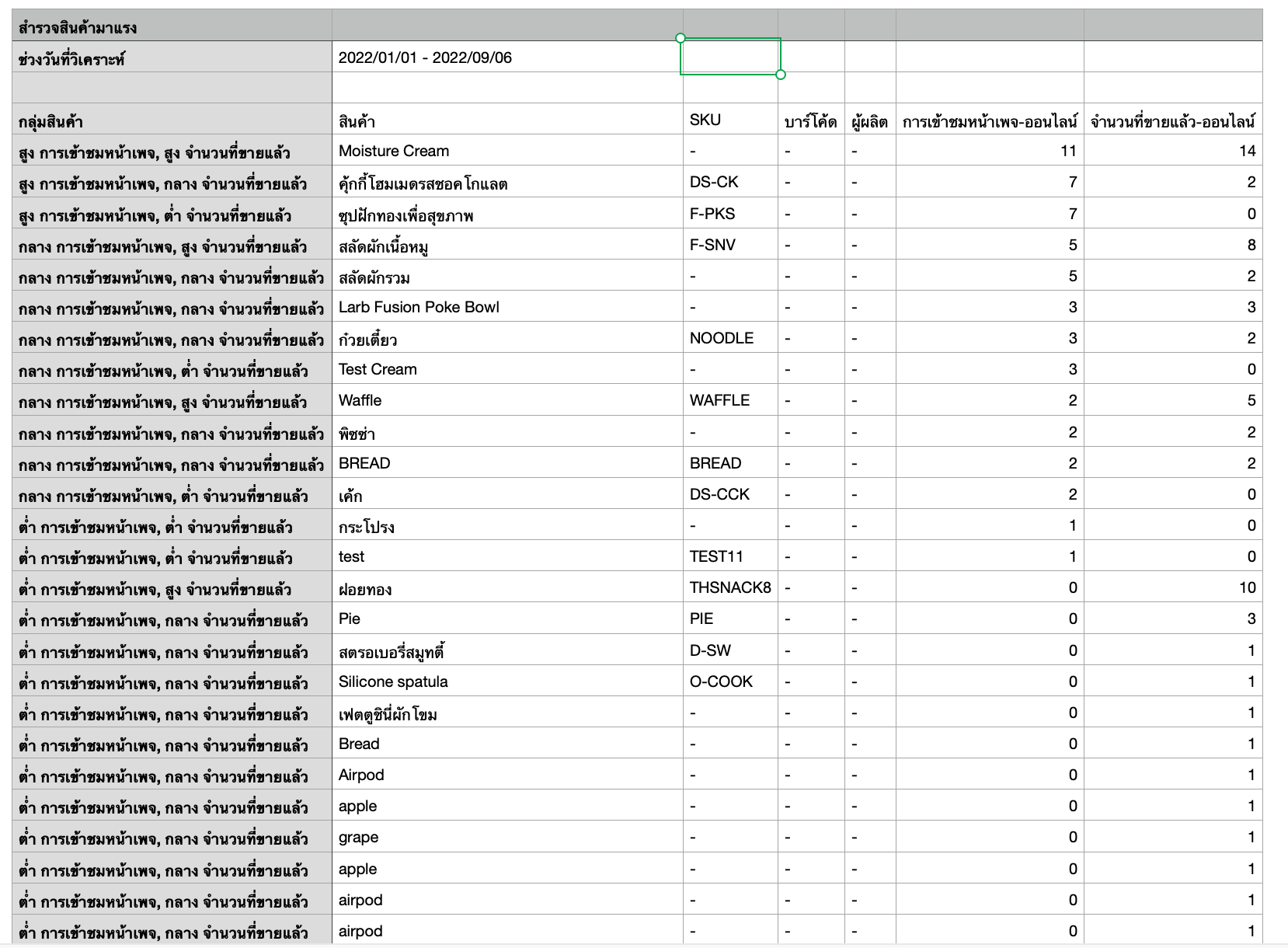Click sold quantity 10 in the ฝอยทอง row
The width and height of the screenshot is (1288, 948).
(1173, 587)
